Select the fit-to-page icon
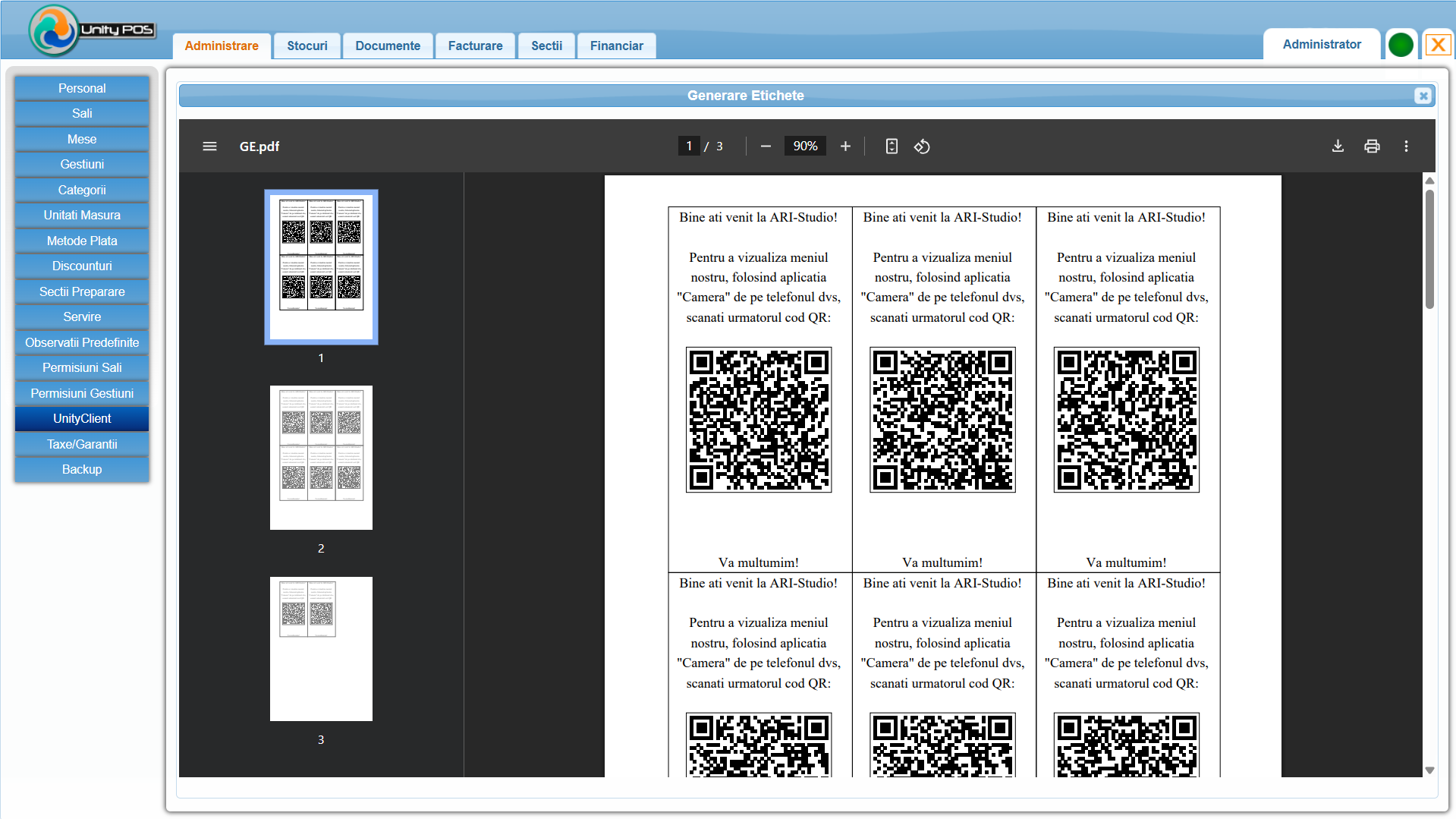This screenshot has width=1456, height=819. click(892, 146)
